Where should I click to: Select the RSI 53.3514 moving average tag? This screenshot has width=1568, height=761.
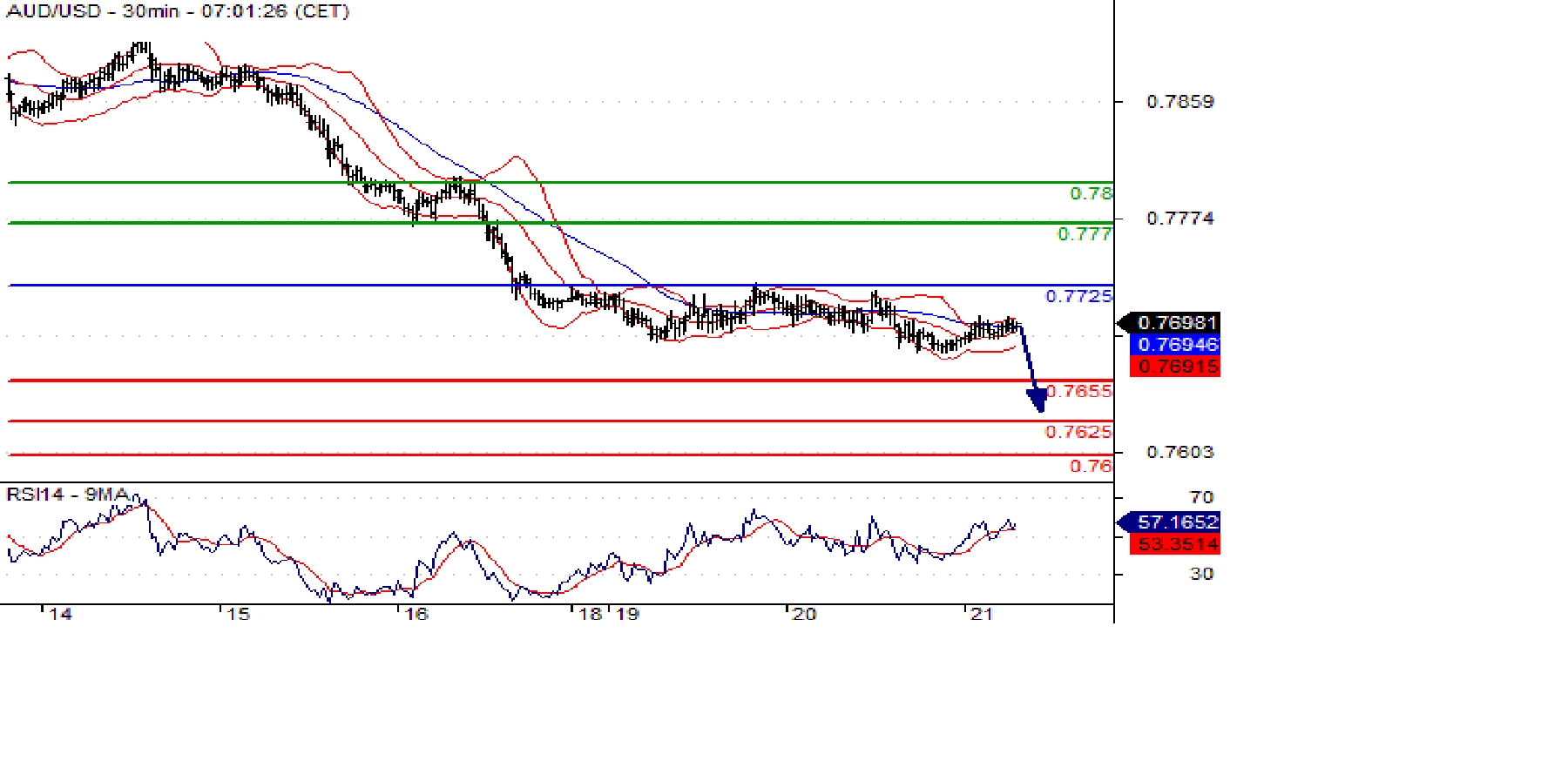1176,544
